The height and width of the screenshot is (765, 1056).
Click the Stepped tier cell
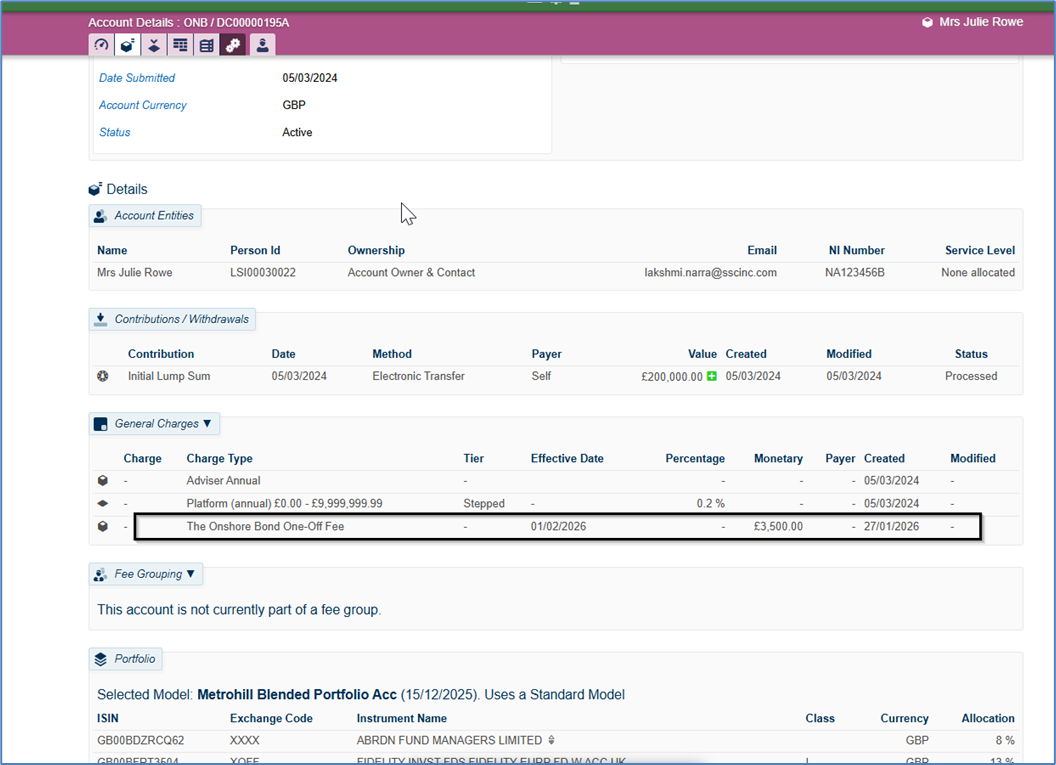[484, 503]
